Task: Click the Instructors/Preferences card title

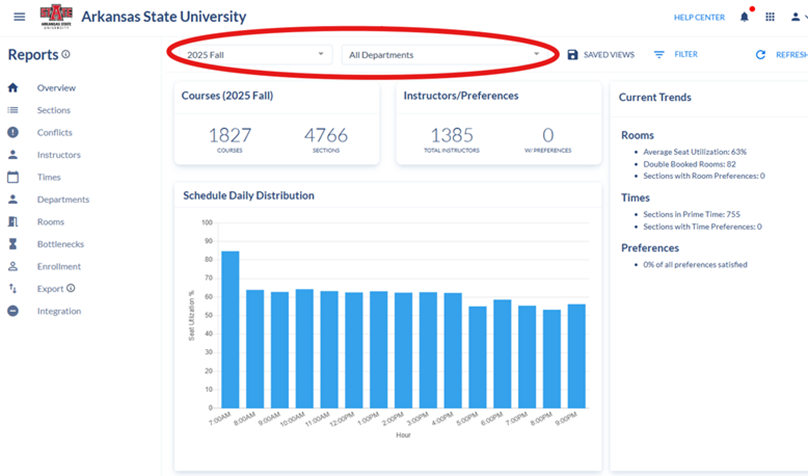Action: [461, 96]
